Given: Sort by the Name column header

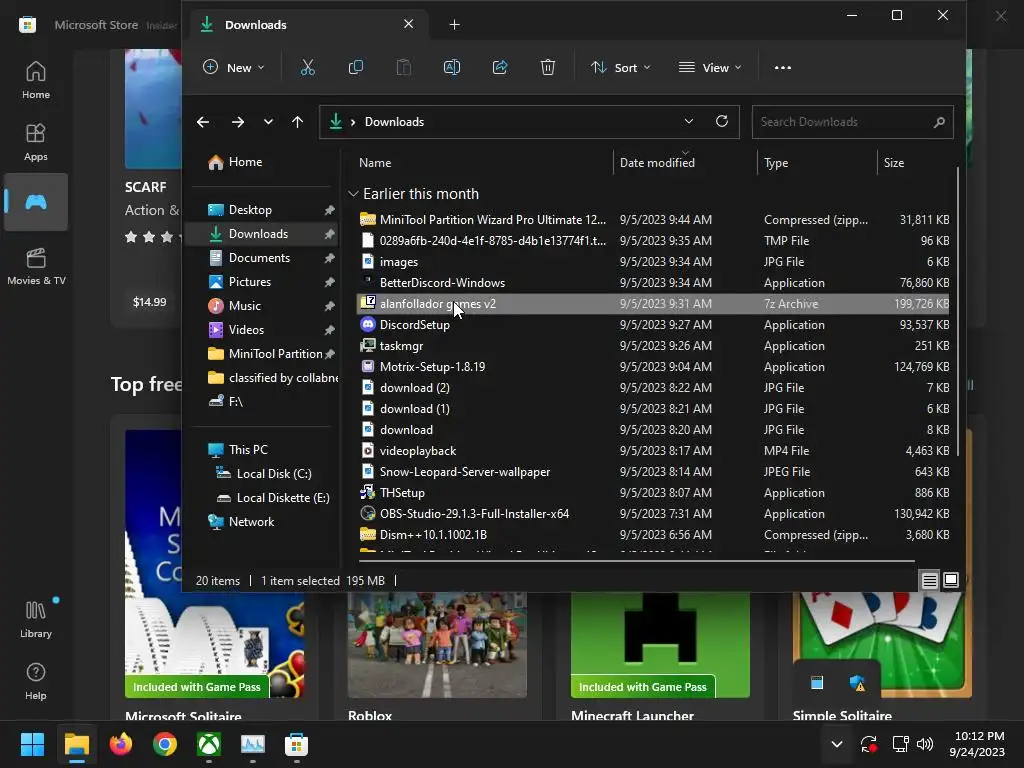Looking at the screenshot, I should click(375, 163).
